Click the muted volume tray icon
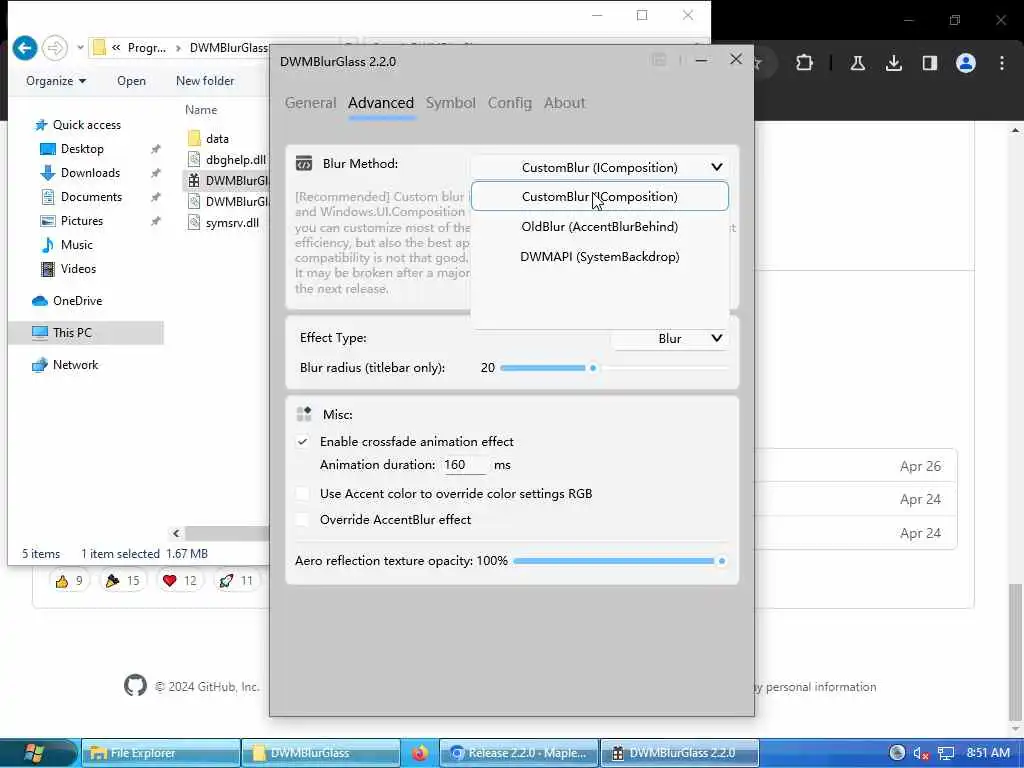The image size is (1024, 768). tap(921, 753)
